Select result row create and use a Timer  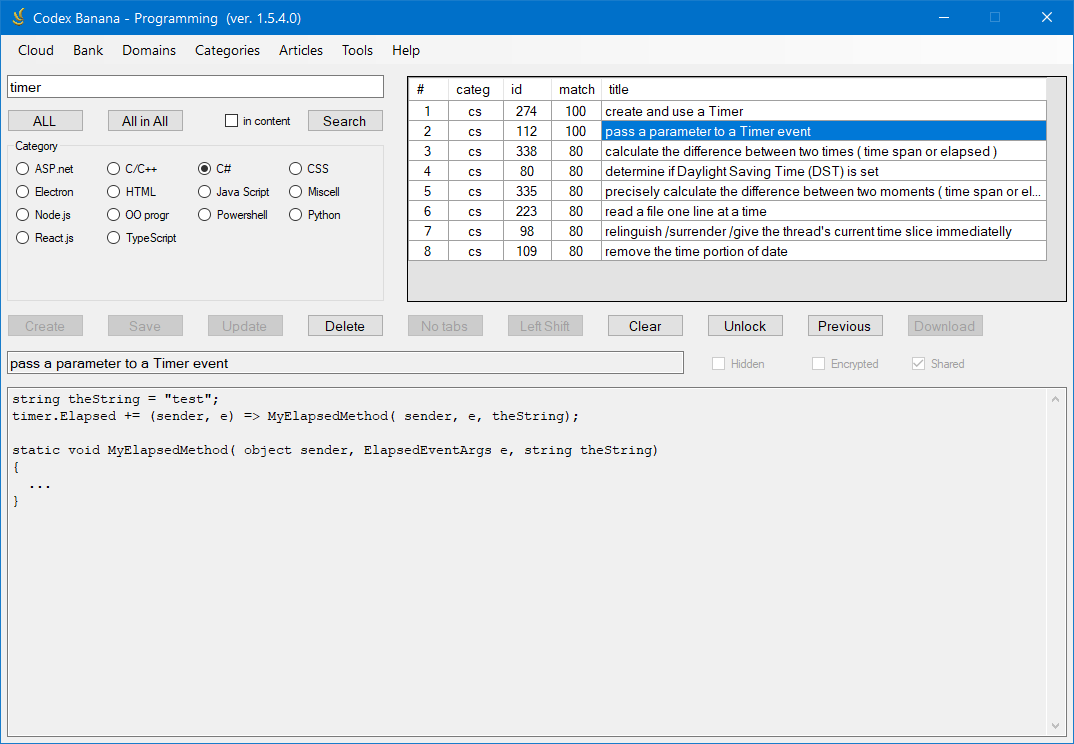coord(727,111)
